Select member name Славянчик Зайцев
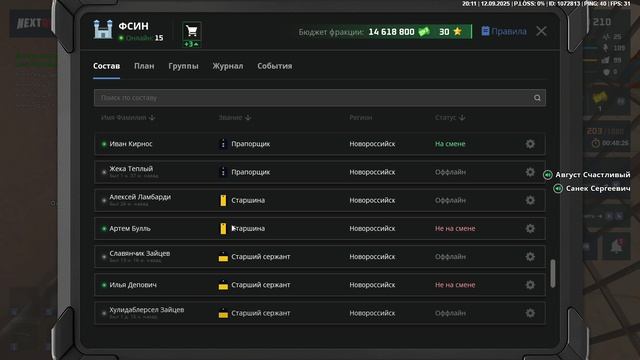This screenshot has width=640, height=360. pos(140,253)
